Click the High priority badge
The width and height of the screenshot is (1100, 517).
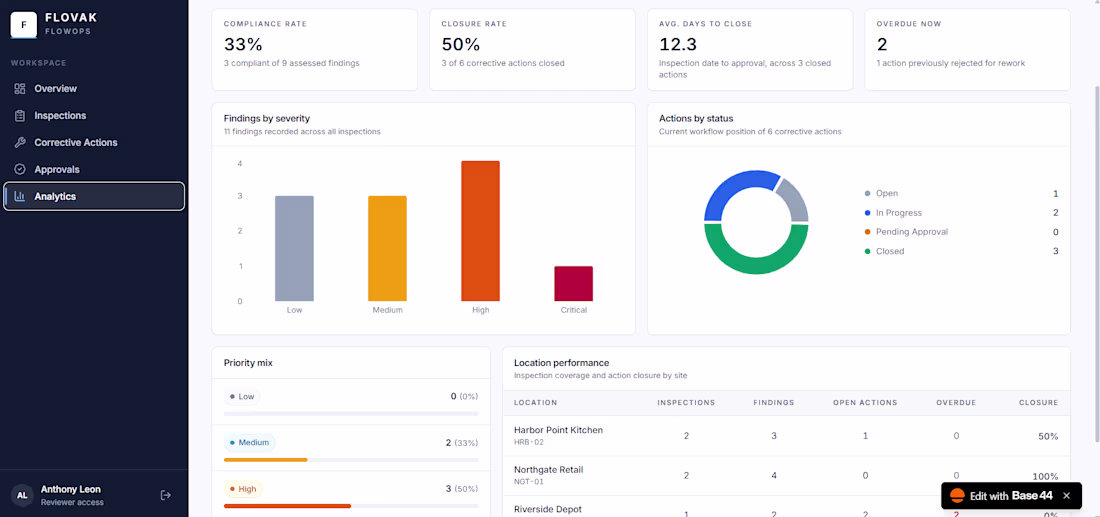pos(243,489)
